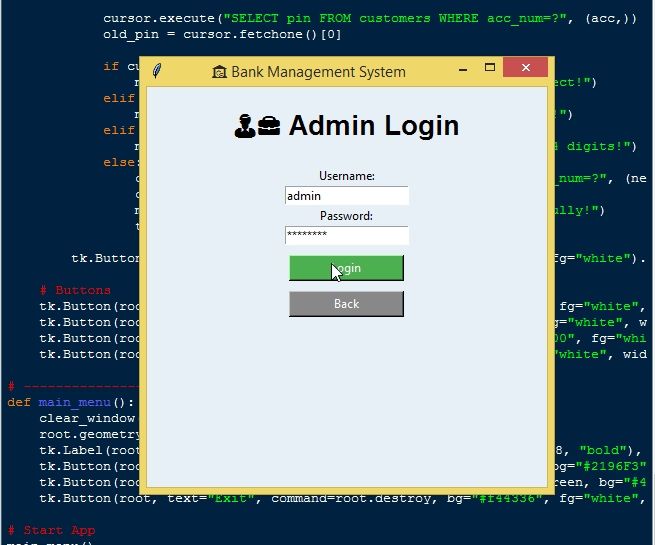Focus the Password input field
The width and height of the screenshot is (655, 545).
tap(346, 235)
